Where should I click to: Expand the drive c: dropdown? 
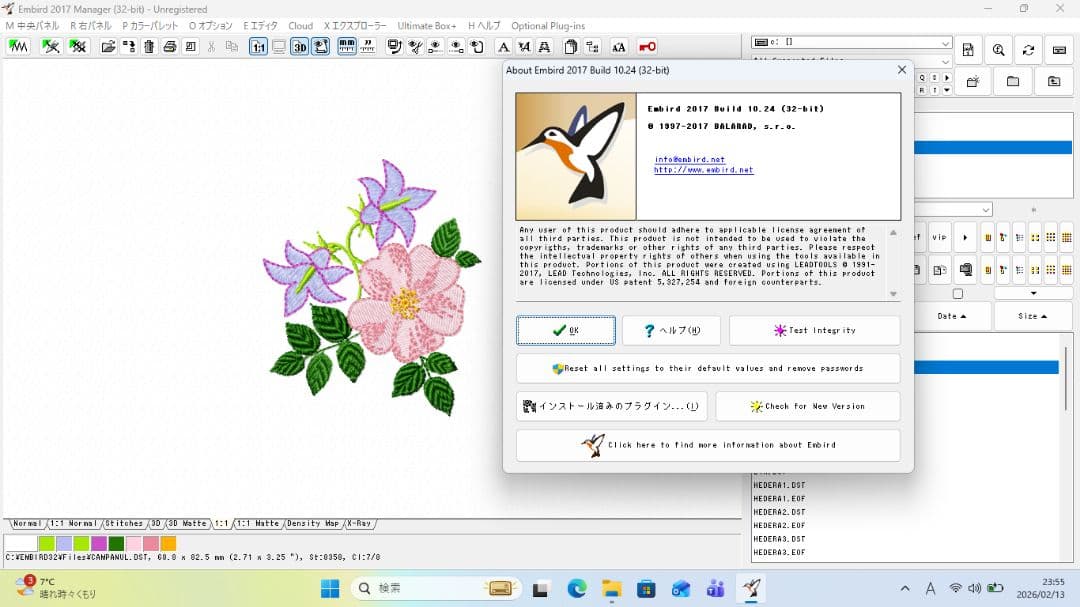pos(945,43)
